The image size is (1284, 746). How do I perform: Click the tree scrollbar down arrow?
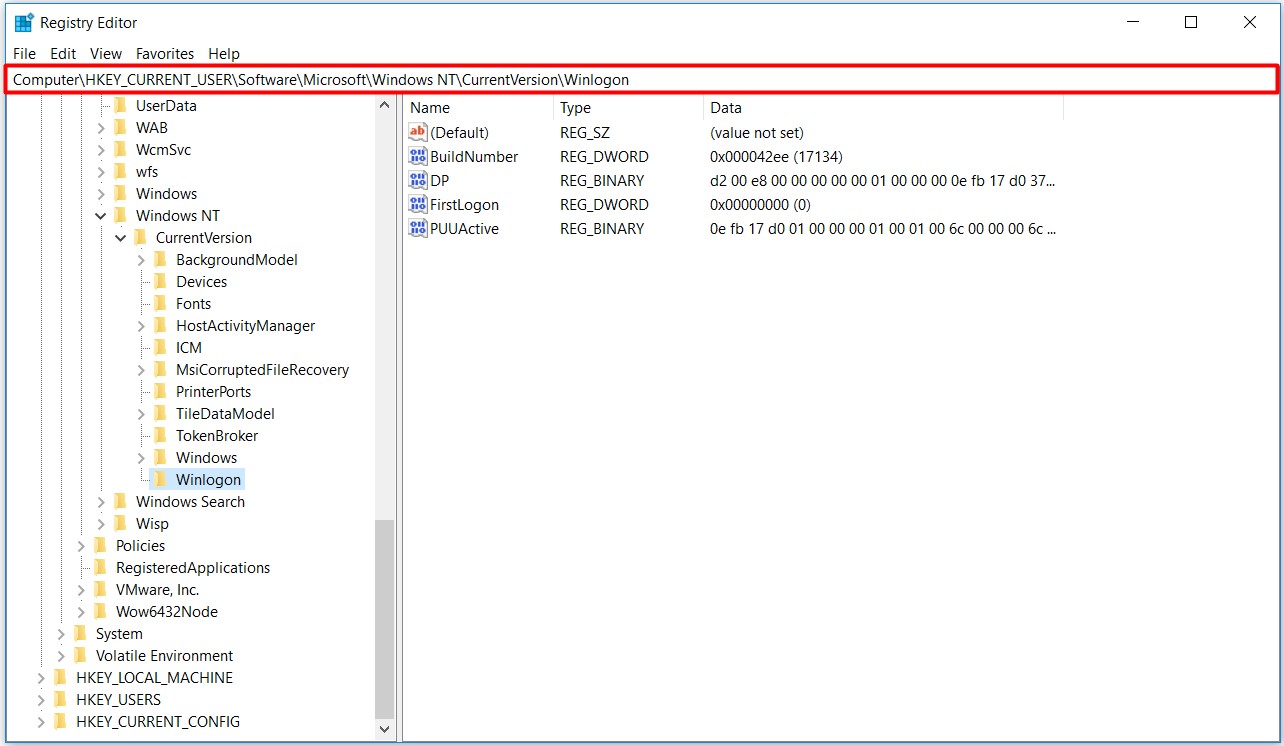coord(385,730)
